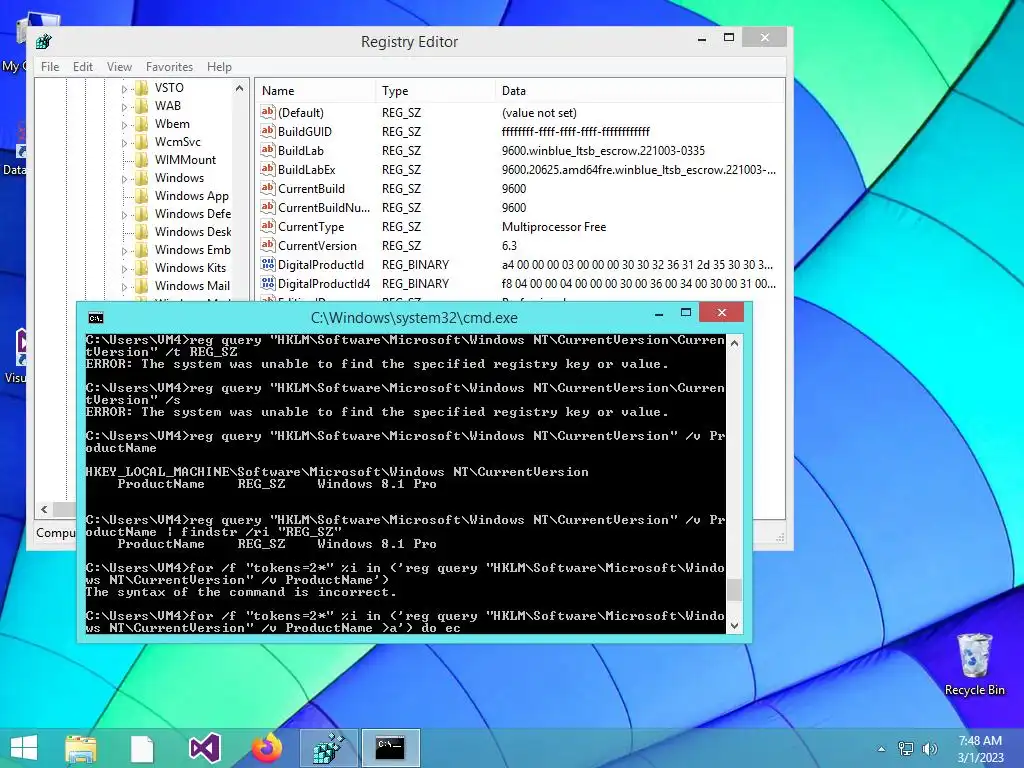Sort values by the Type column header

click(x=436, y=91)
